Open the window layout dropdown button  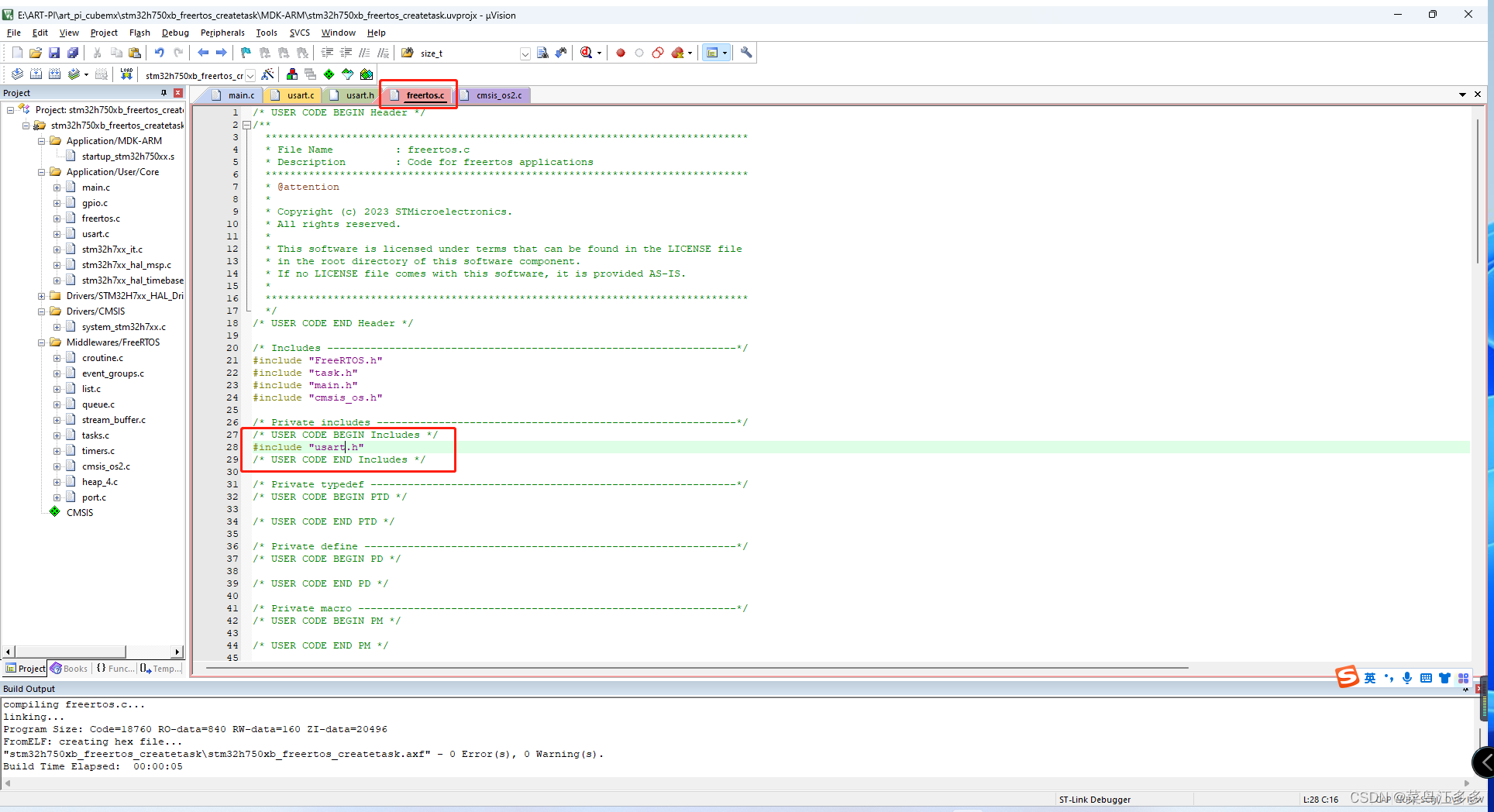click(x=725, y=53)
